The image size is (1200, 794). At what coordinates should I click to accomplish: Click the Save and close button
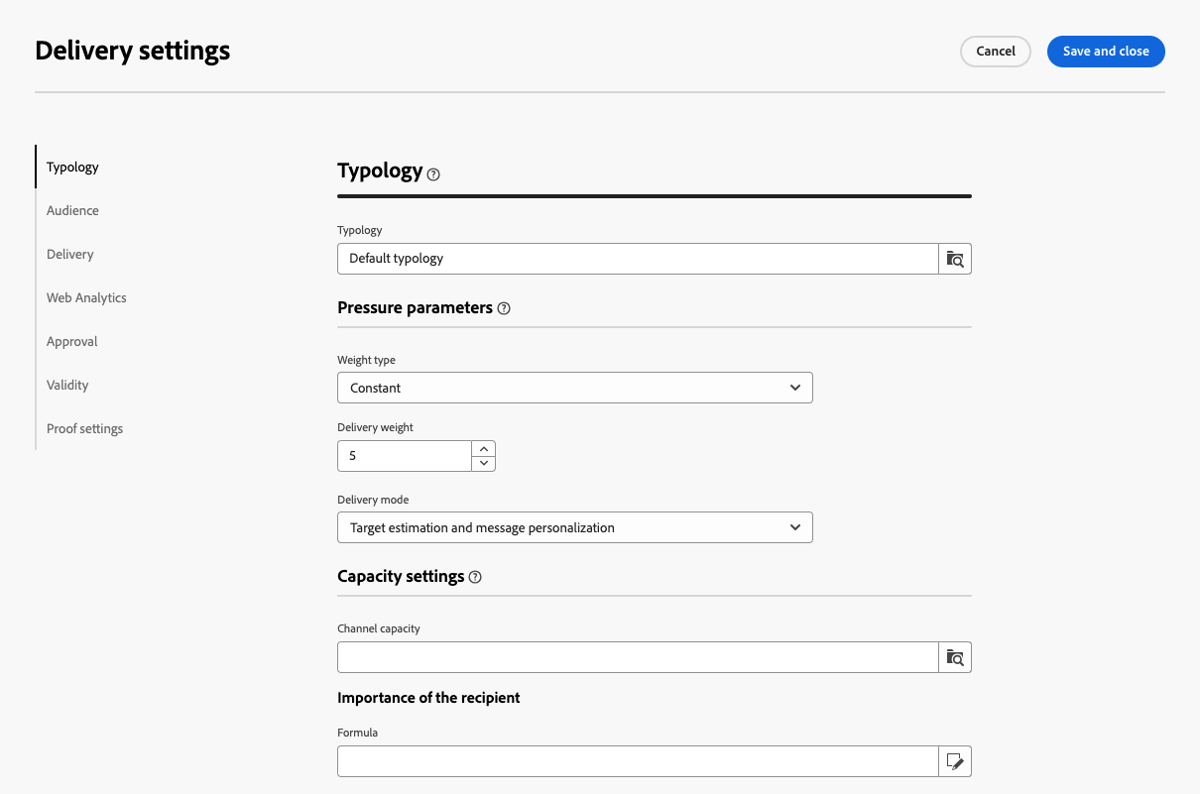tap(1105, 51)
